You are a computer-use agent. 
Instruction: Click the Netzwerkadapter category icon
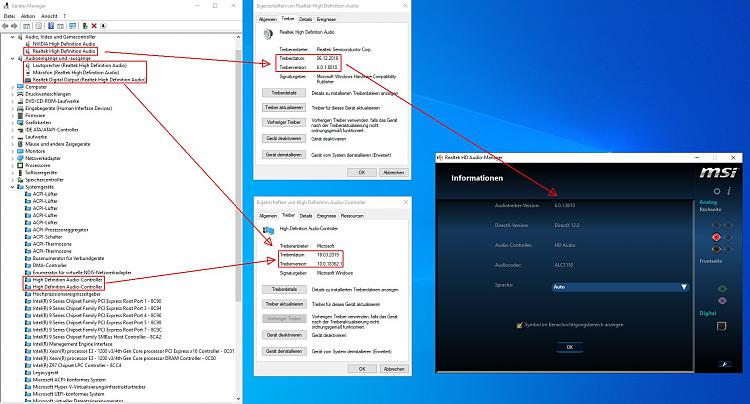(x=20, y=158)
